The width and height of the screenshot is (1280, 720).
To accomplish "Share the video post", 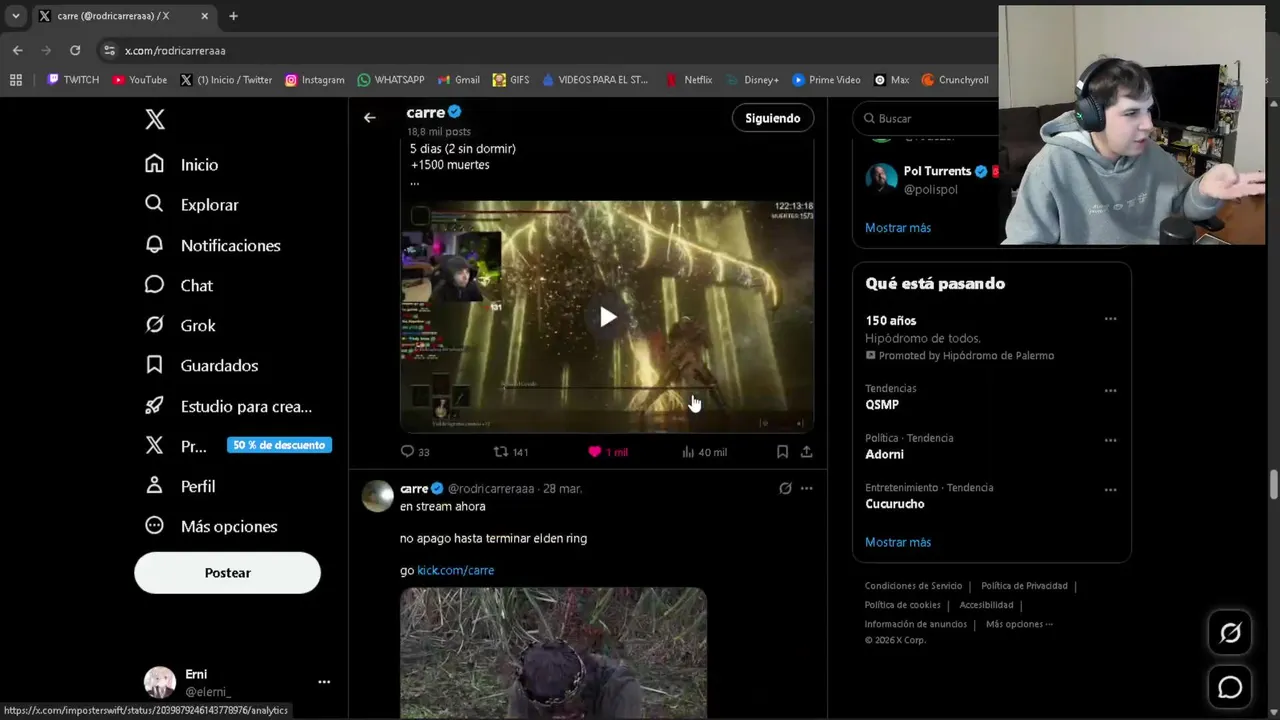I will [x=806, y=452].
